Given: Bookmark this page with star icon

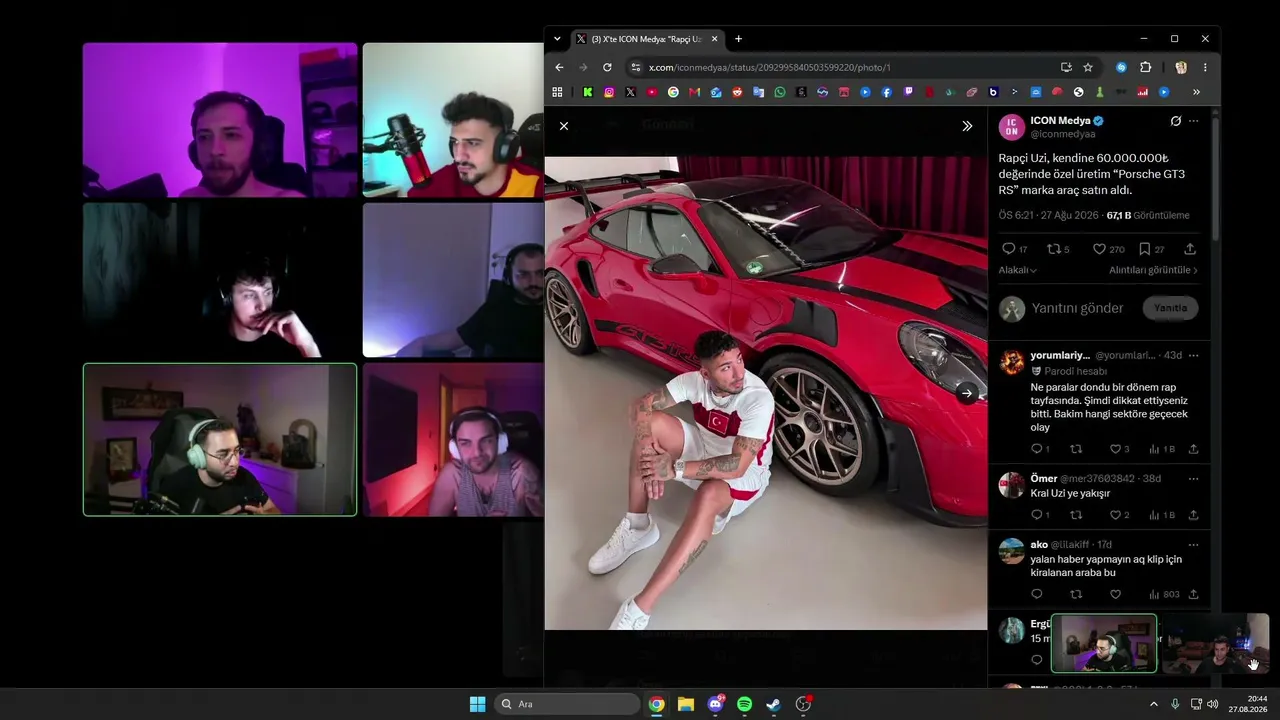Looking at the screenshot, I should coord(1088,67).
